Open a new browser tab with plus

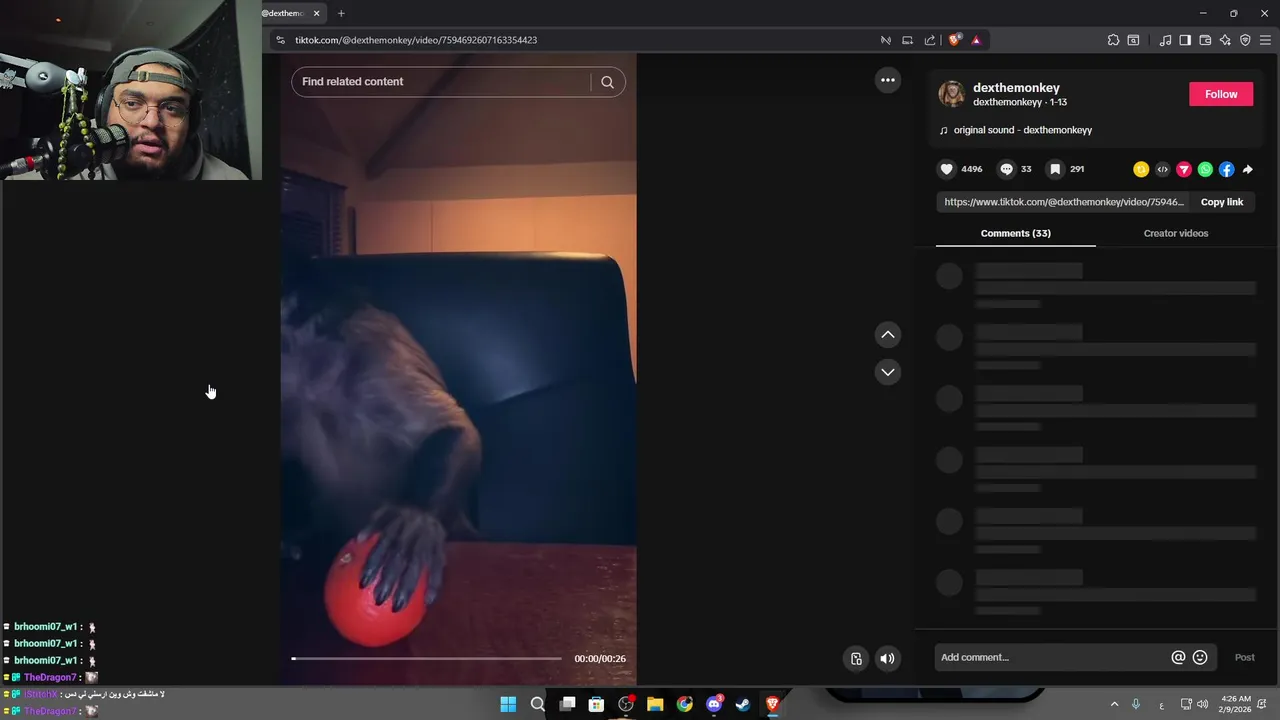[341, 13]
